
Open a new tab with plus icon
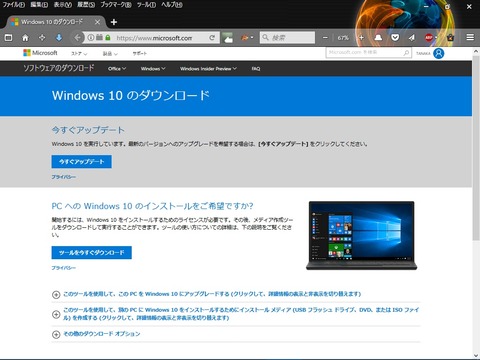pyautogui.click(x=114, y=22)
